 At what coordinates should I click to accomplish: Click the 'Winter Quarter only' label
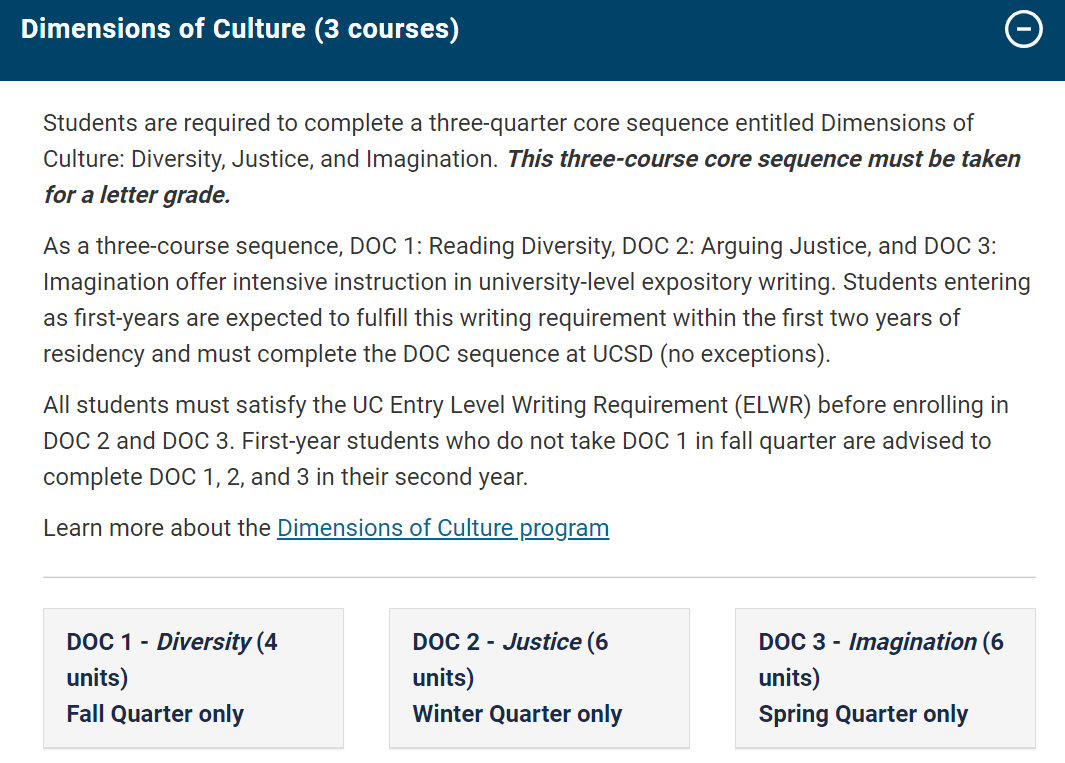(x=517, y=714)
